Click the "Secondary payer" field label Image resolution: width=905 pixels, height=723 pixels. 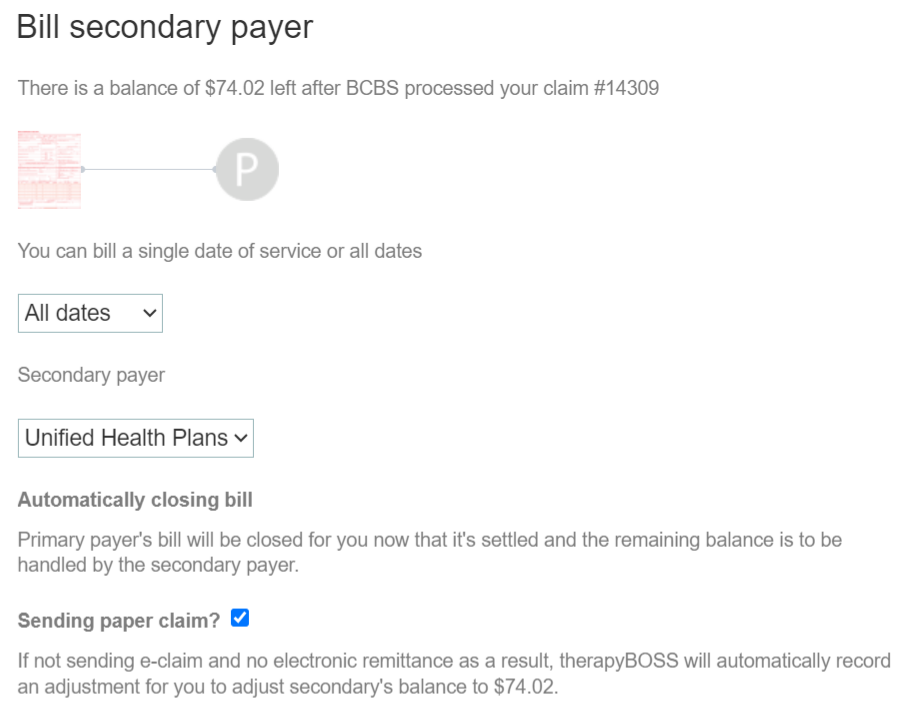tap(91, 376)
